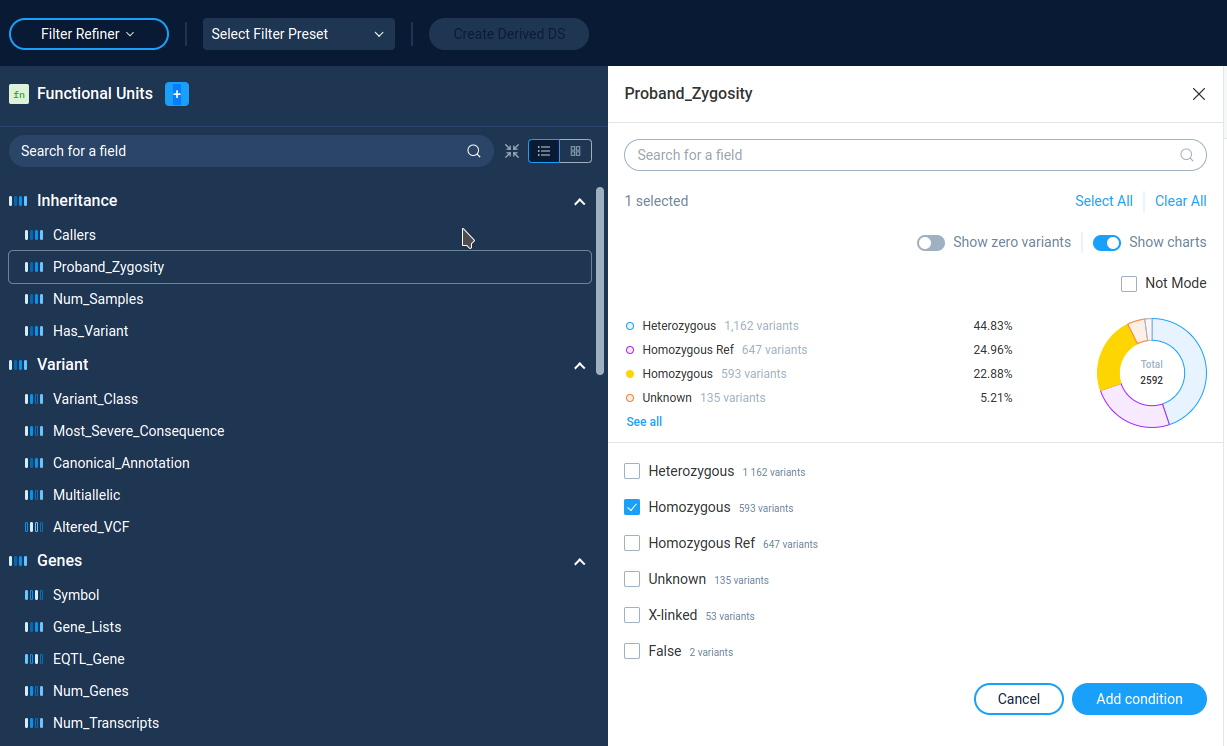The width and height of the screenshot is (1227, 746).
Task: Check the Unknown checkbox
Action: tap(632, 579)
